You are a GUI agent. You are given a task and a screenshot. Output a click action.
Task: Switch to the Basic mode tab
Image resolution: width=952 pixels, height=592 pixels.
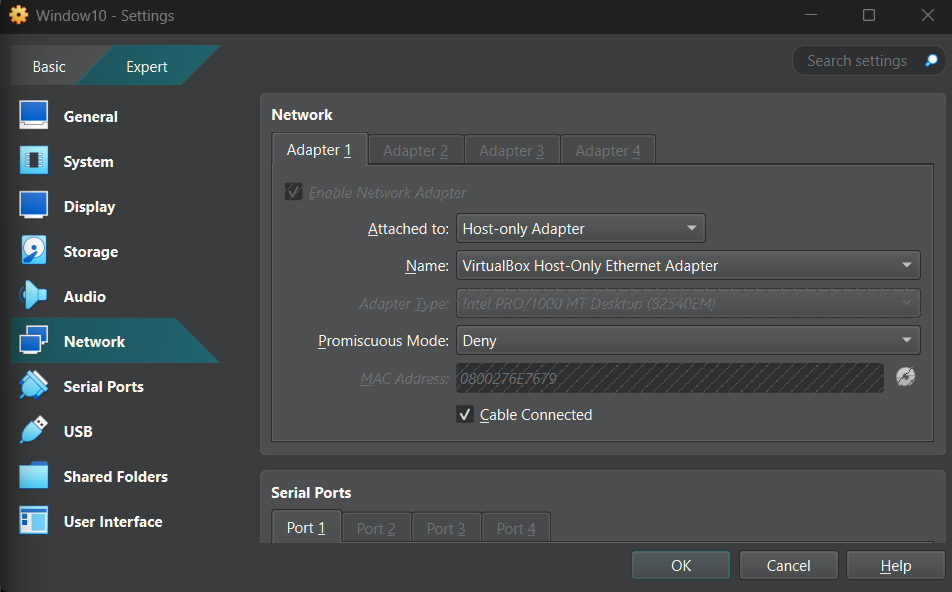pyautogui.click(x=49, y=66)
